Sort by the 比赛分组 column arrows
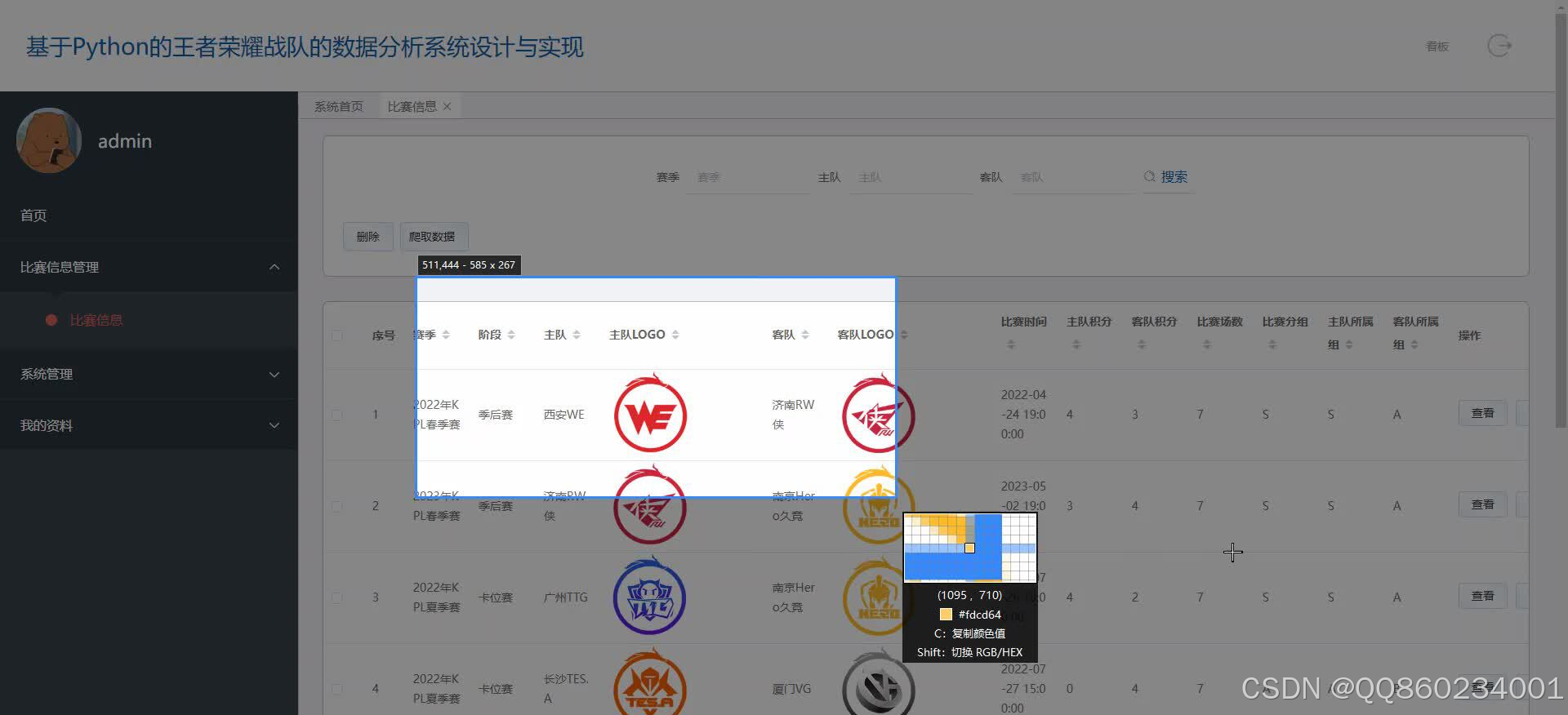 click(x=1272, y=344)
